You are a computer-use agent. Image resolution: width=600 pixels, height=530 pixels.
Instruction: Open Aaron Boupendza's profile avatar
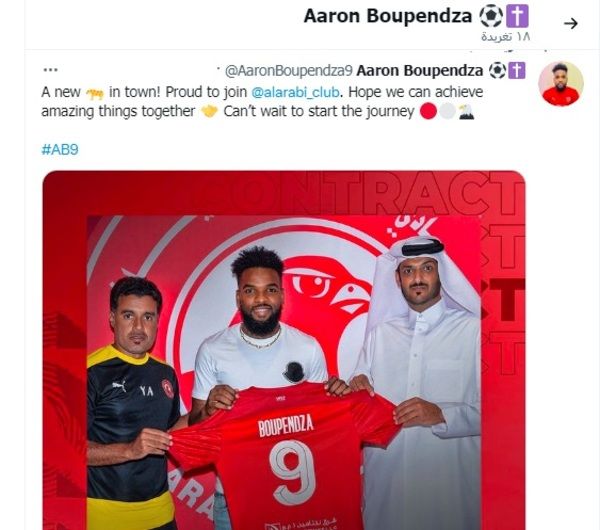pos(561,84)
